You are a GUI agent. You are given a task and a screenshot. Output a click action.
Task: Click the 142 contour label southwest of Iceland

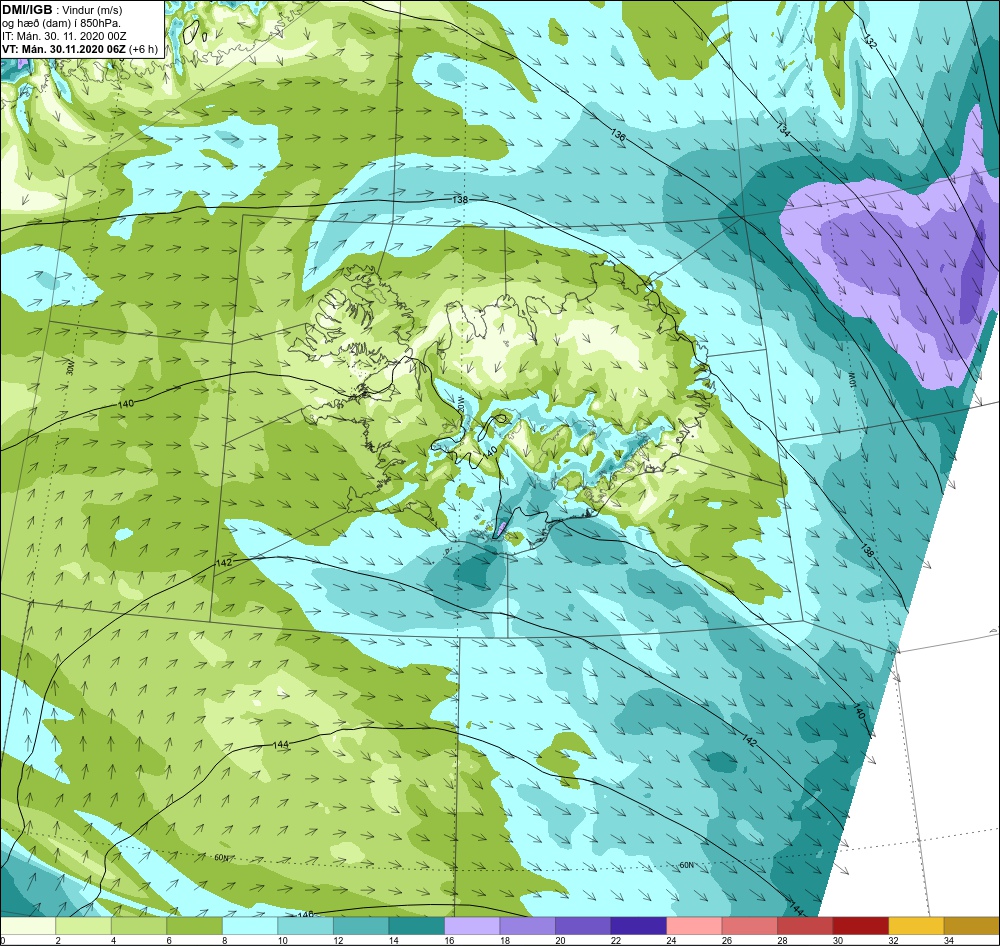coord(224,563)
